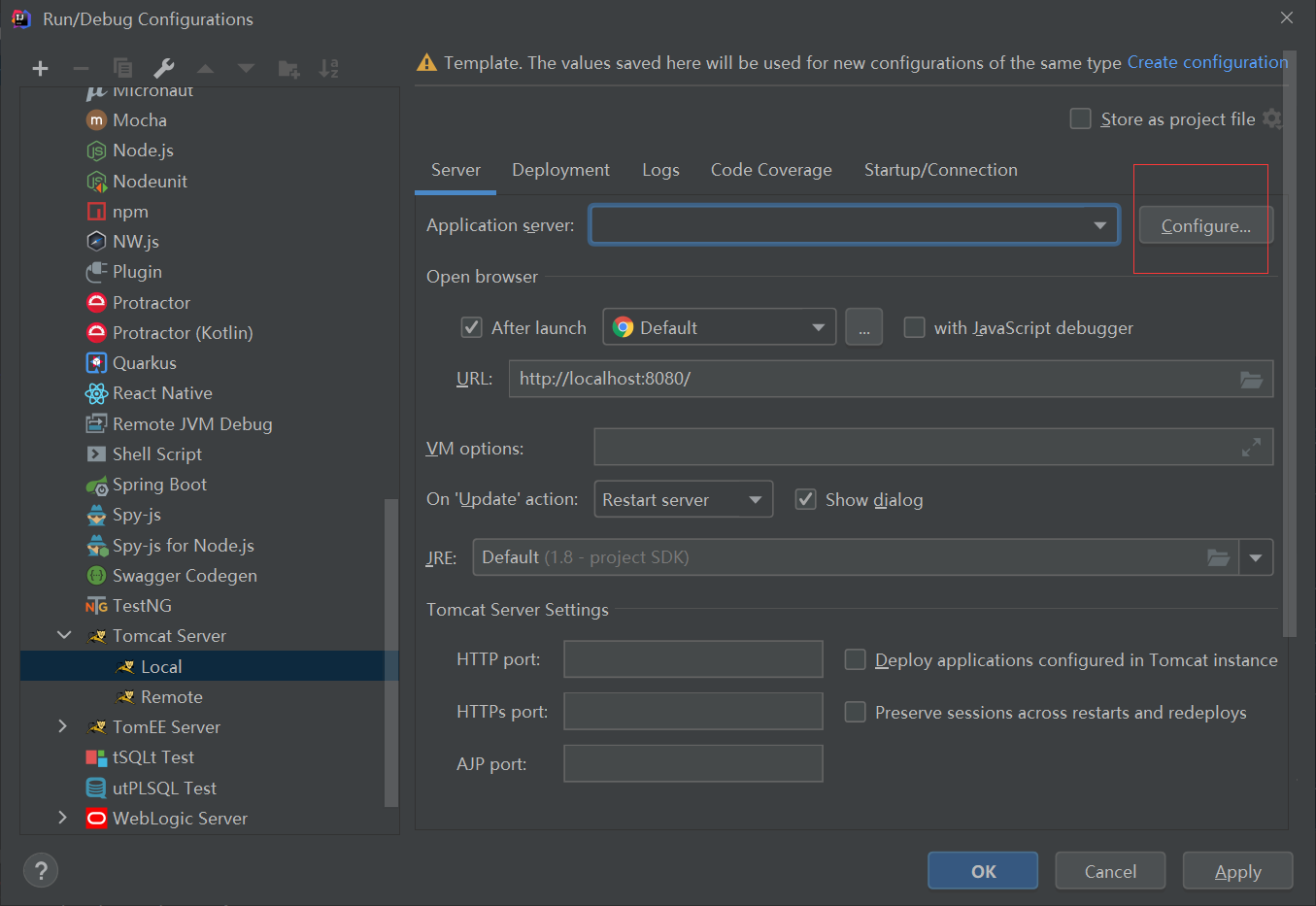Screen dimensions: 1316x906
Task: Disable the Show dialog checkbox
Action: (805, 499)
